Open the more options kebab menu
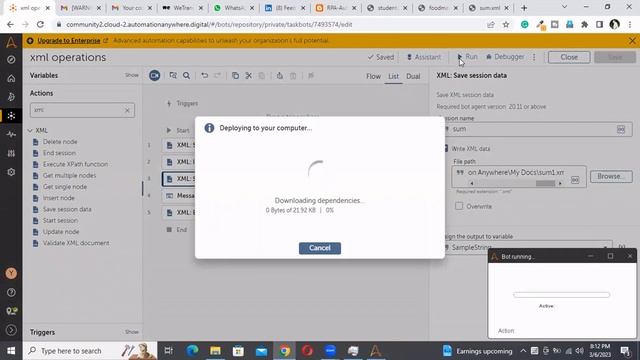The width and height of the screenshot is (640, 360). point(534,57)
